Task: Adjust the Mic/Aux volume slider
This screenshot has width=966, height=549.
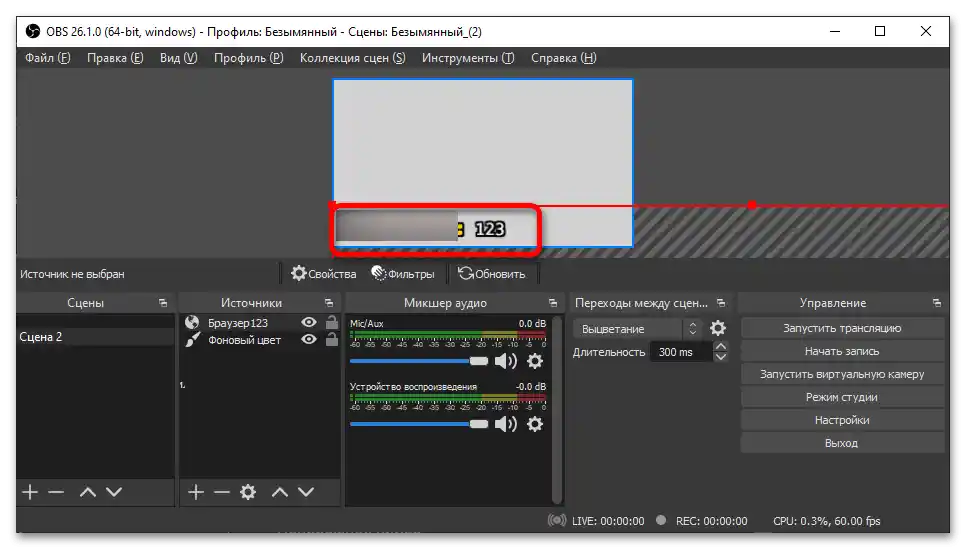Action: (x=419, y=361)
